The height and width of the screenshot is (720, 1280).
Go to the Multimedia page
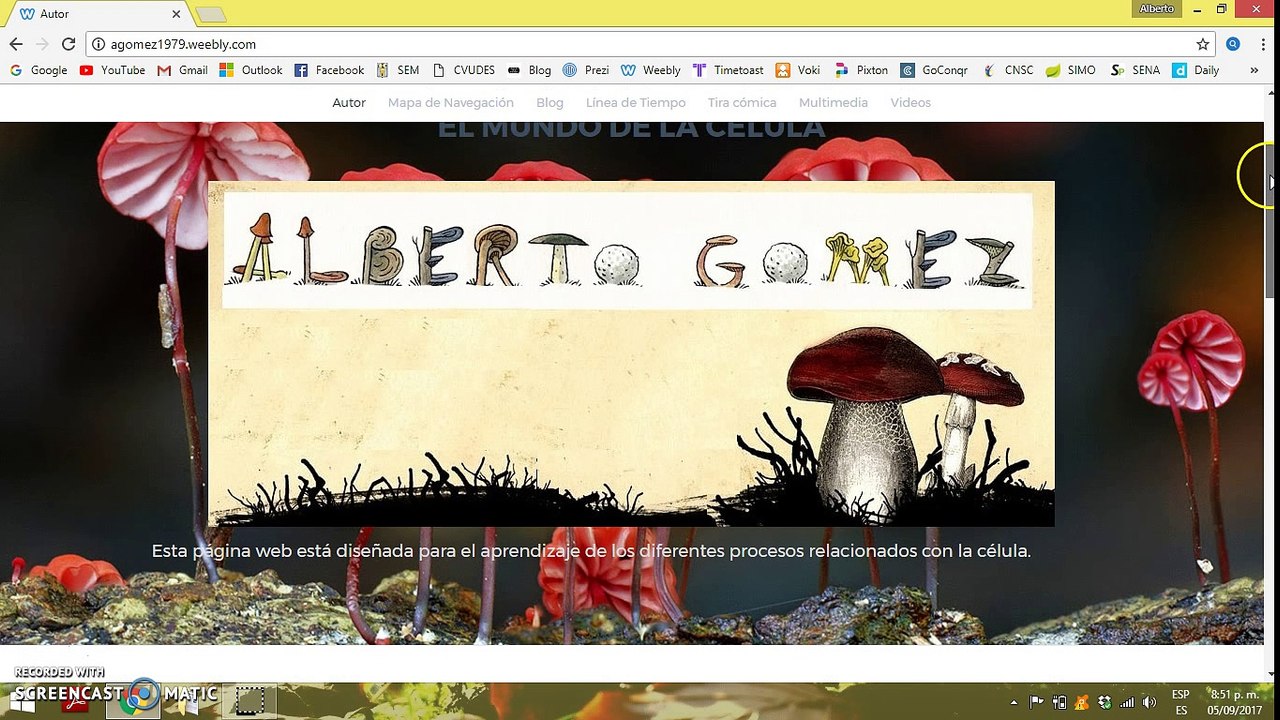[x=833, y=102]
